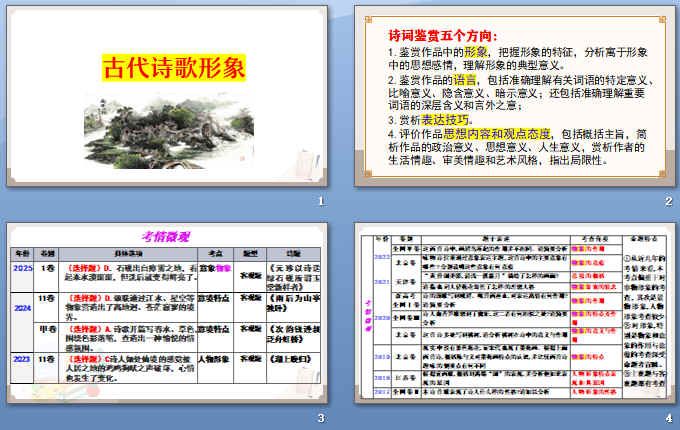This screenshot has width=680, height=430.
Task: Click the 2023 year cell in slide 3 table
Action: (21, 360)
